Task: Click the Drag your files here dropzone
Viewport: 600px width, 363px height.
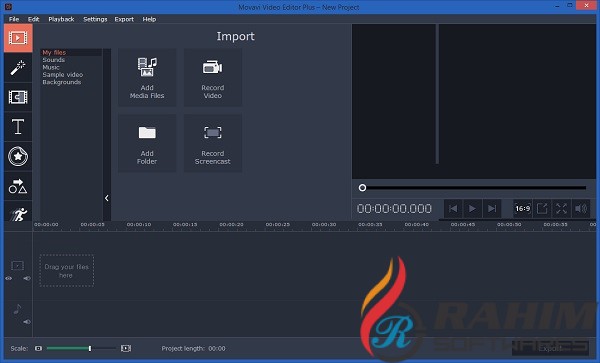Action: (x=67, y=271)
